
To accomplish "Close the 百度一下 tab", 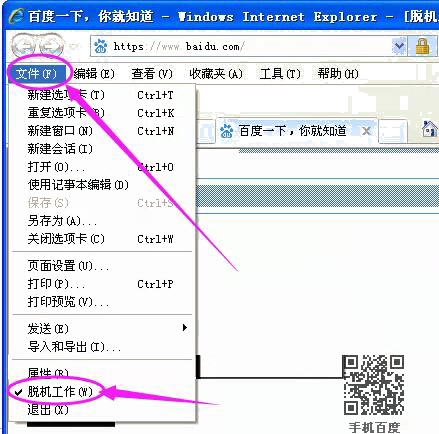I will [x=366, y=131].
